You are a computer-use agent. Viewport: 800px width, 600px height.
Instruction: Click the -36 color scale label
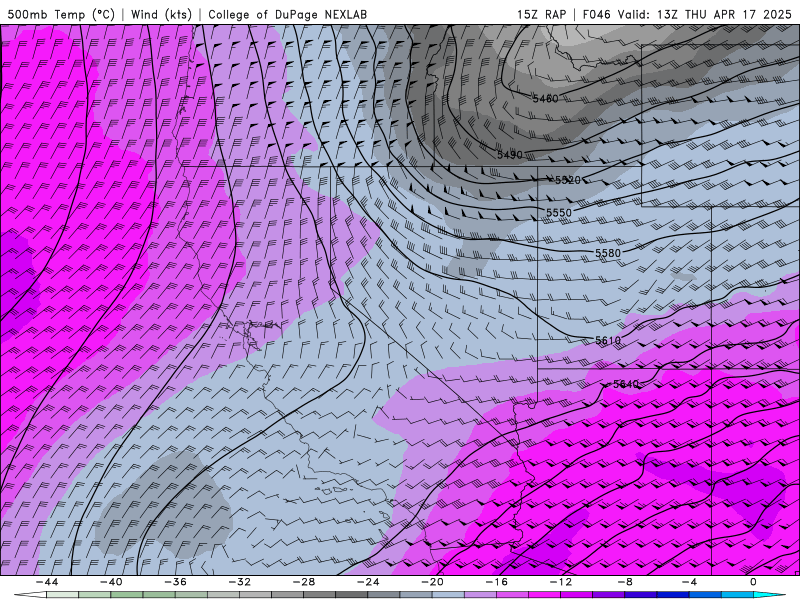176,582
